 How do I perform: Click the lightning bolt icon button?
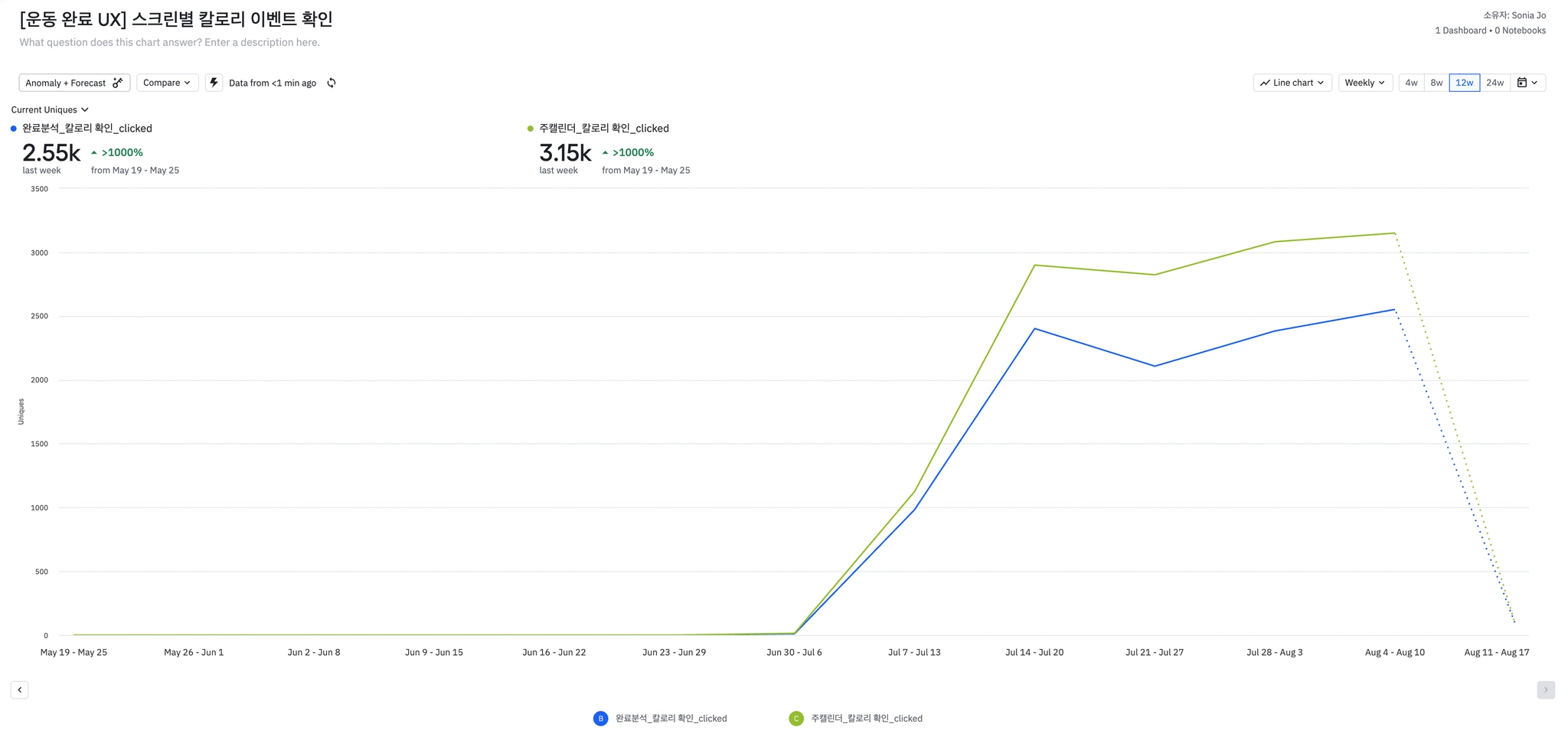coord(214,83)
